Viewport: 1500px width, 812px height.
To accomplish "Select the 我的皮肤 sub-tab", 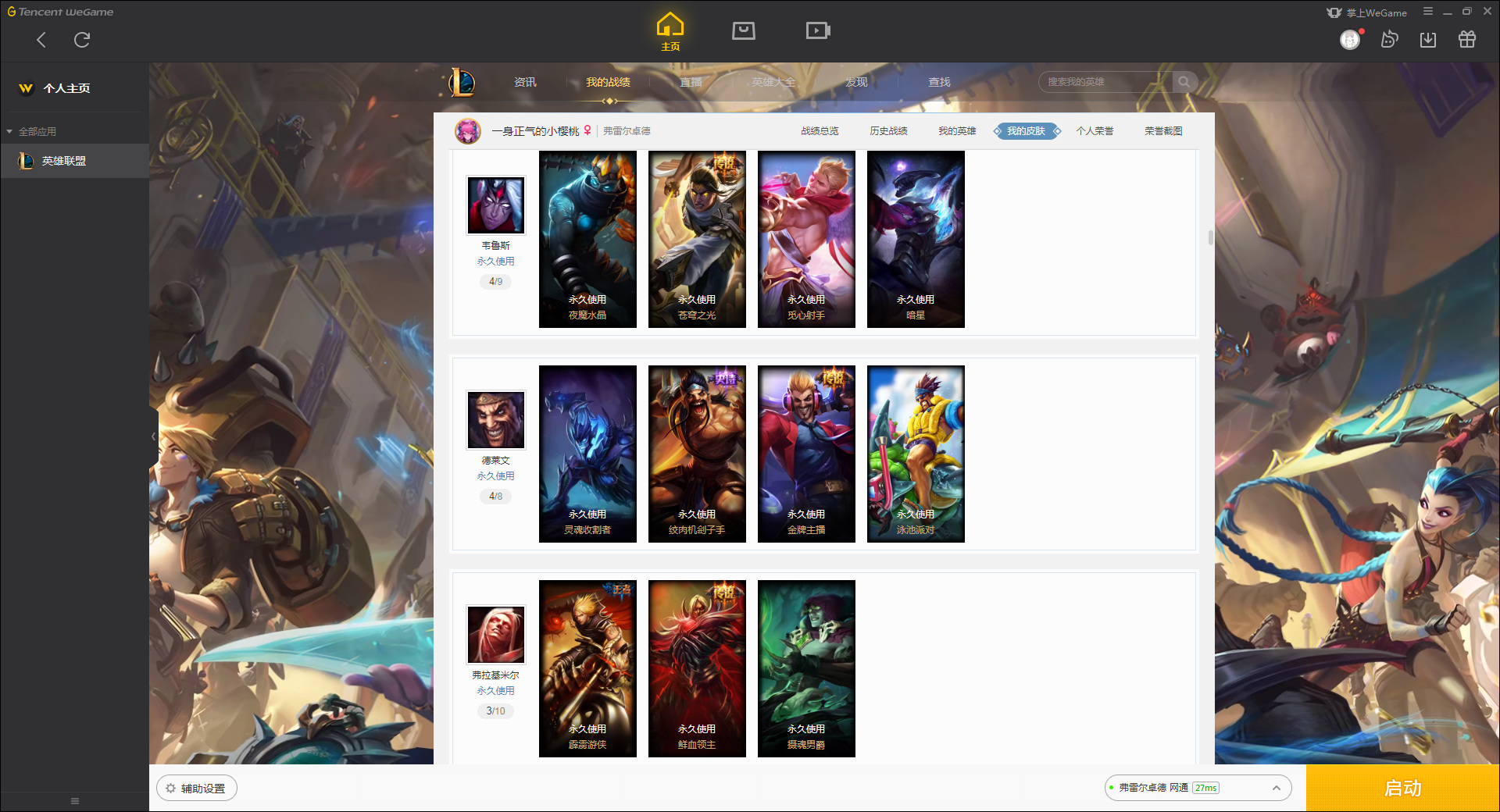I will point(1027,131).
